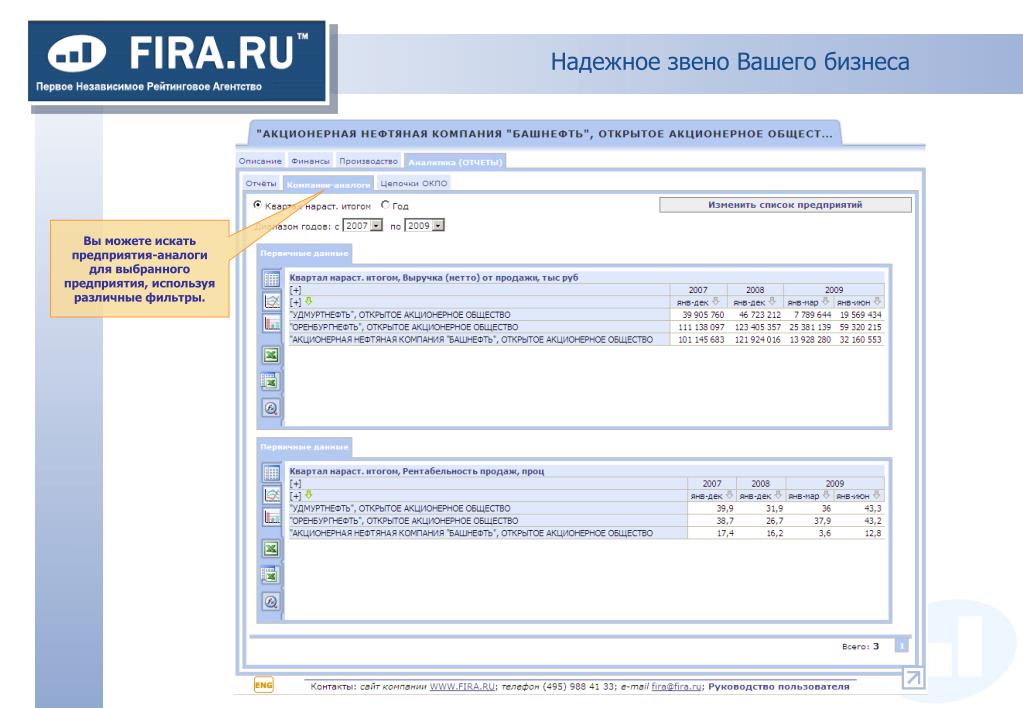Click the company title header with БАШНЕФТЬ
The height and width of the screenshot is (708, 1023).
544,134
